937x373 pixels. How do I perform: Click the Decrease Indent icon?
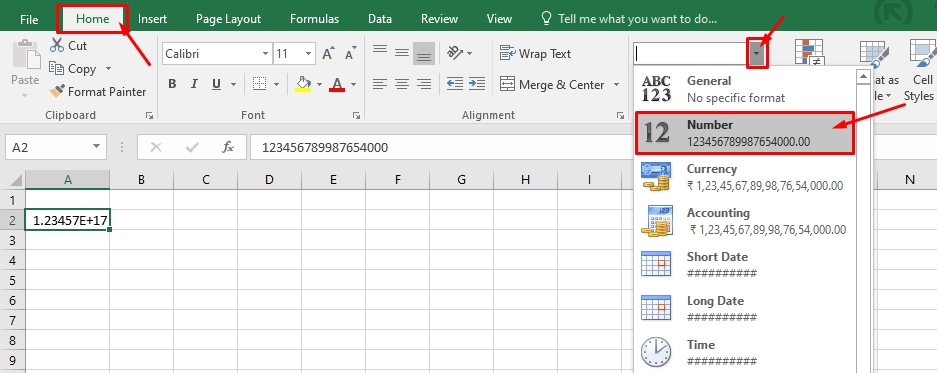[x=455, y=84]
